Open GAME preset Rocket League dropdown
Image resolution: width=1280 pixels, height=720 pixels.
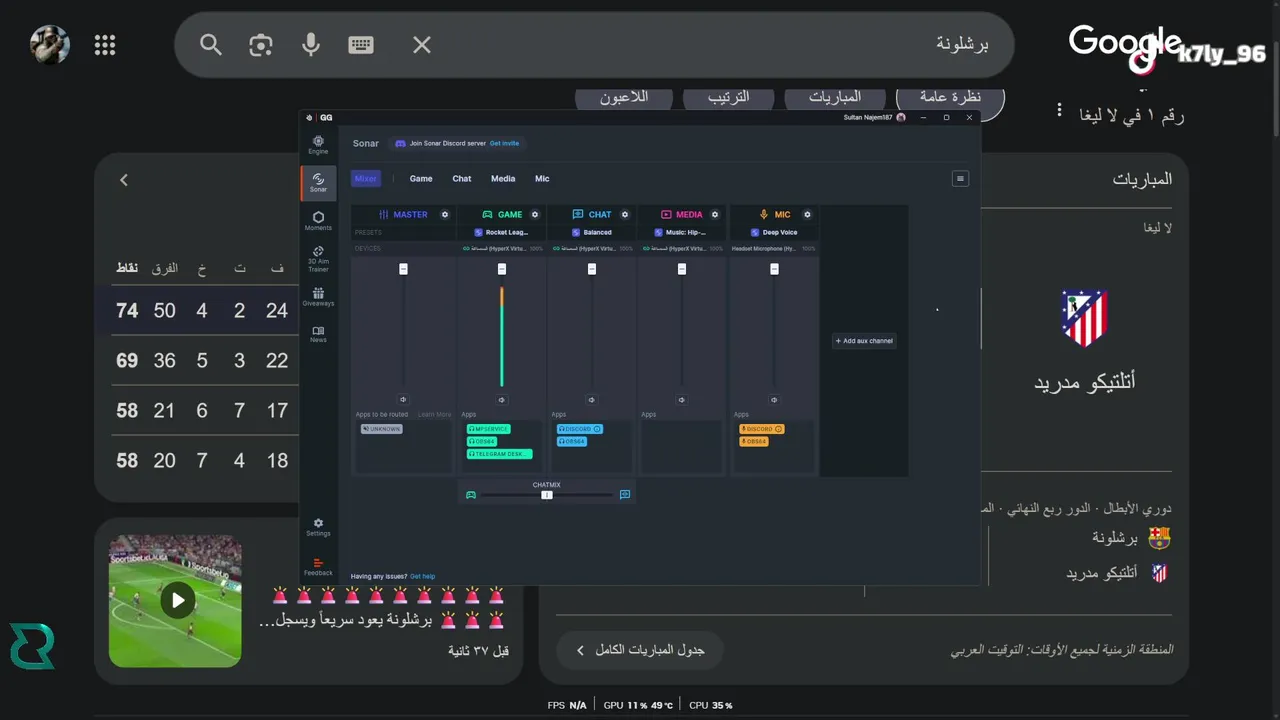click(x=501, y=232)
